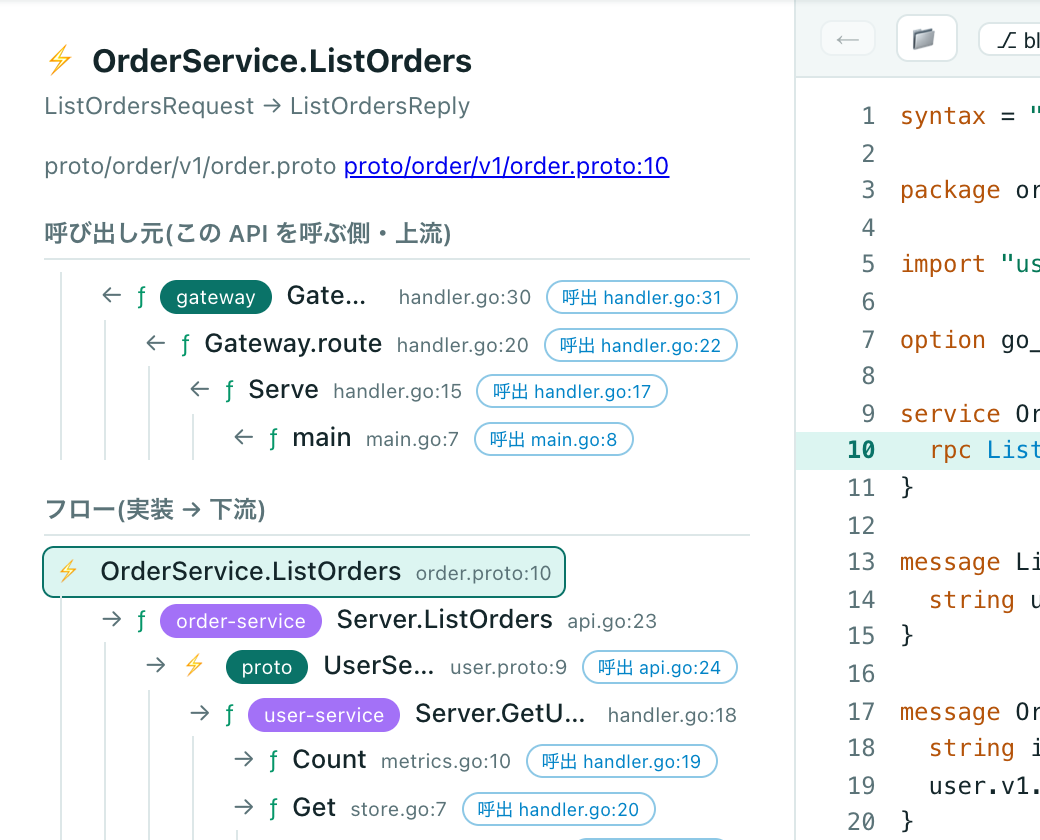Click the function icon next to Gateway.route
The height and width of the screenshot is (840, 1040).
click(185, 345)
